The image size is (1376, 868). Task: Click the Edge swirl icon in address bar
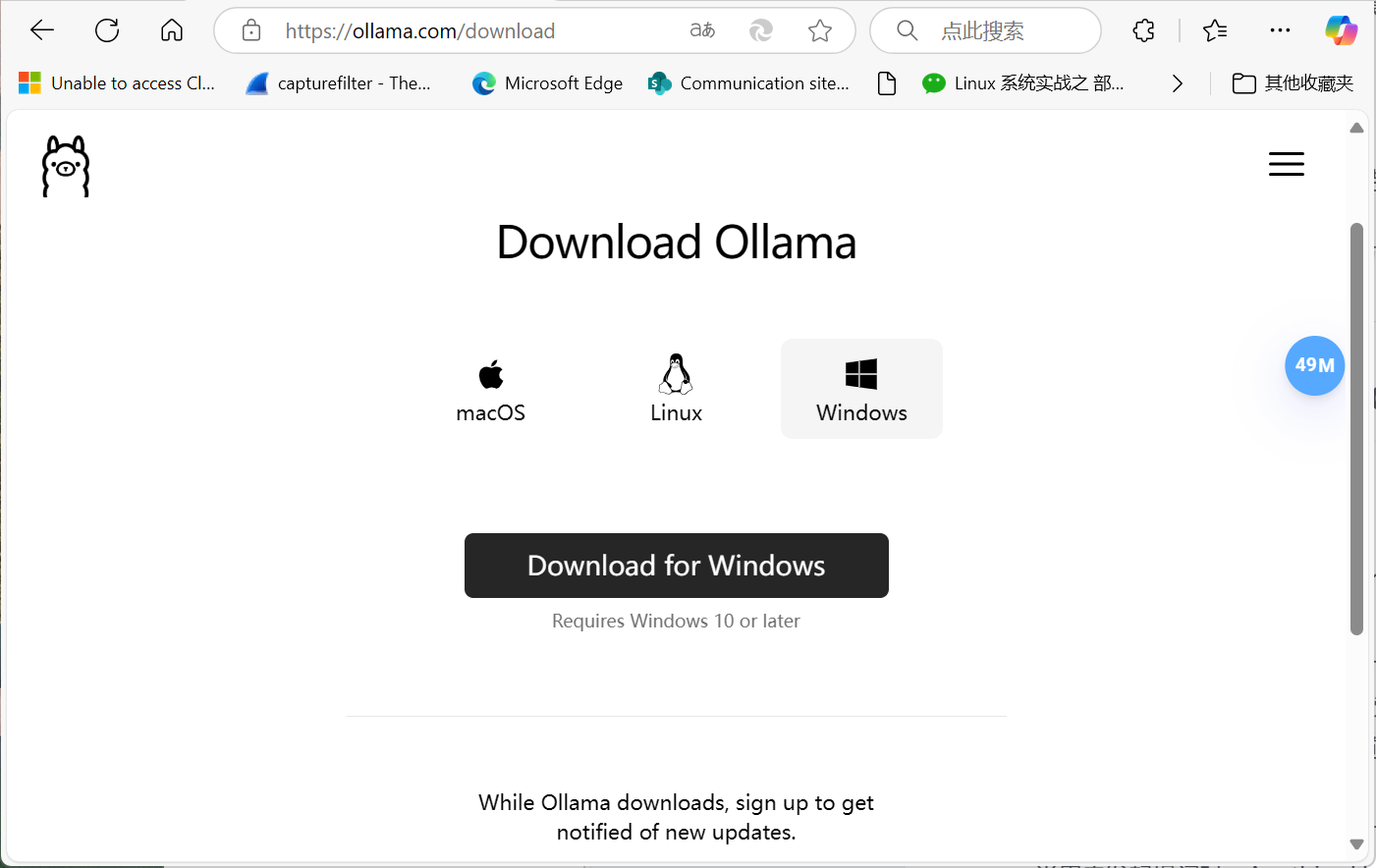pyautogui.click(x=761, y=30)
